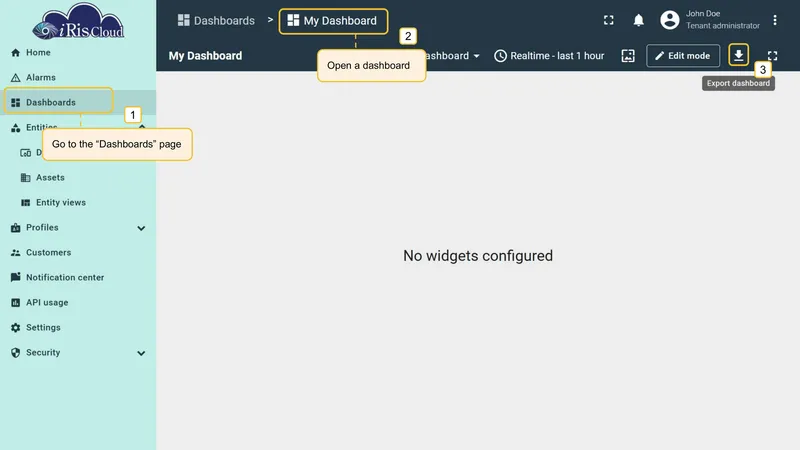
Task: Collapse the Entities section chevron
Action: tap(142, 126)
